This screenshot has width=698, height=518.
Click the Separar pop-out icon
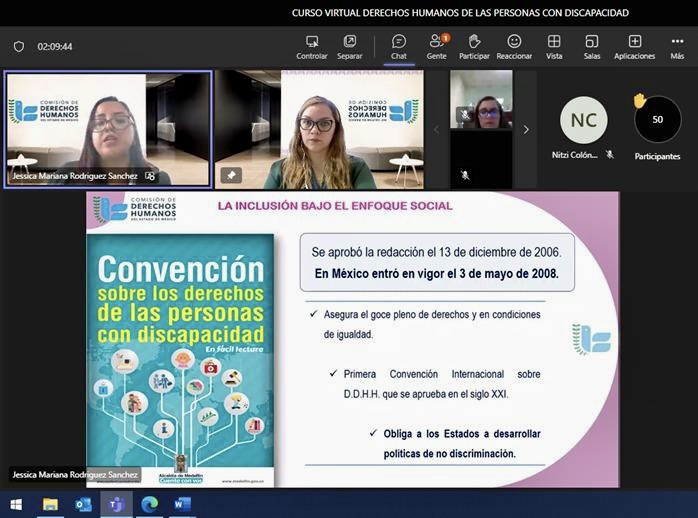[350, 46]
